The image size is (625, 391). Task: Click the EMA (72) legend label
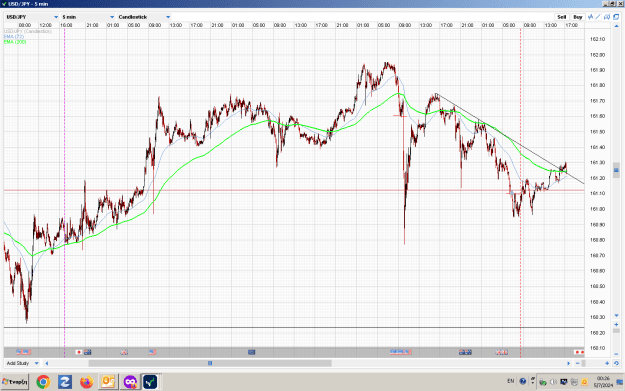[14, 36]
